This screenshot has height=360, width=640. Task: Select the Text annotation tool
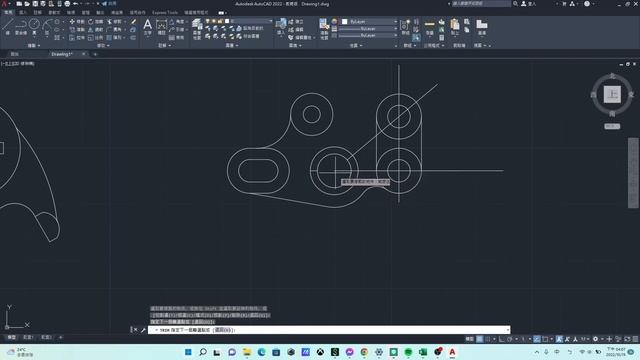(x=147, y=27)
